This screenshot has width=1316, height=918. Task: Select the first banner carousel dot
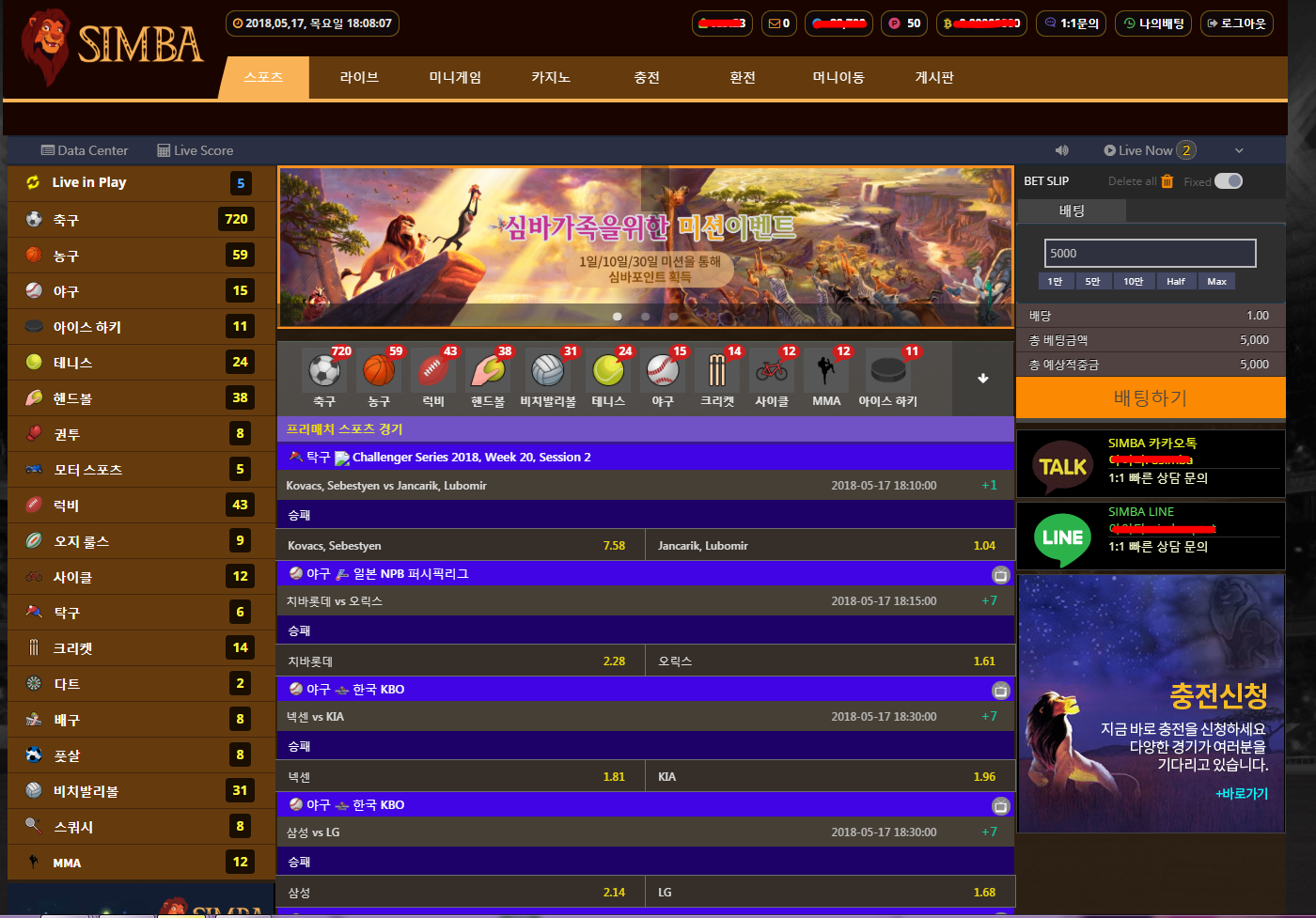pyautogui.click(x=618, y=317)
